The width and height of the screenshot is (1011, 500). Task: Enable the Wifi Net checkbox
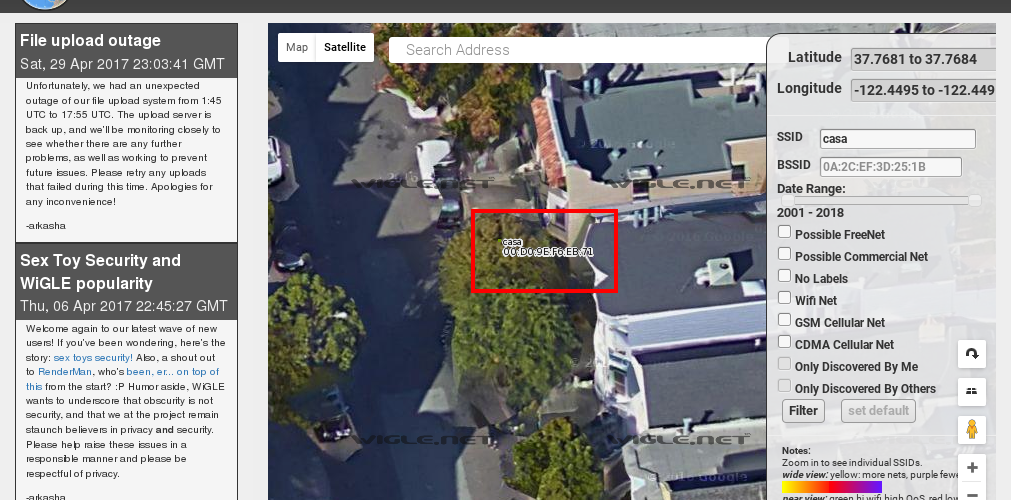click(x=784, y=297)
